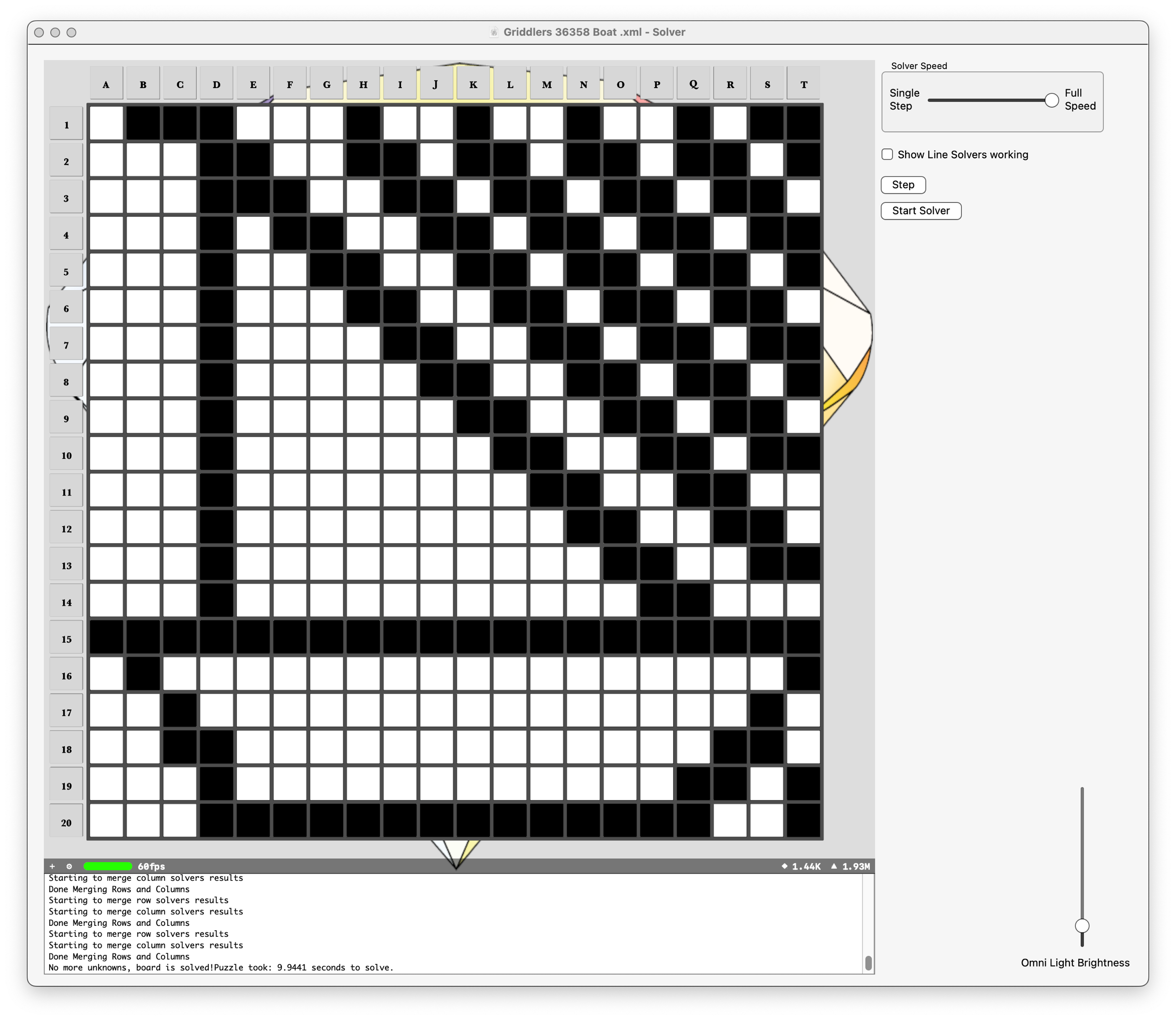1176x1020 pixels.
Task: Select column header A
Action: point(106,84)
